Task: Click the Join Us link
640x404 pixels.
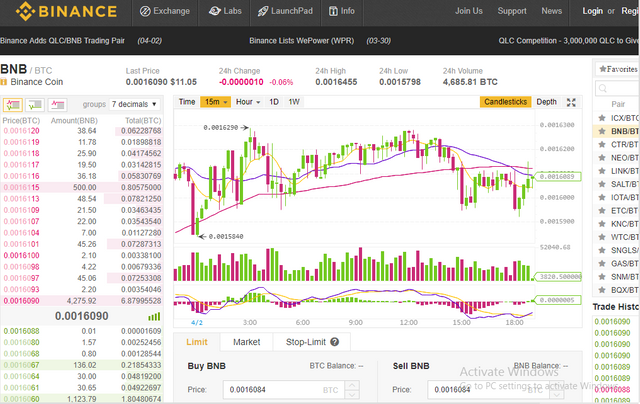Action: [x=469, y=11]
